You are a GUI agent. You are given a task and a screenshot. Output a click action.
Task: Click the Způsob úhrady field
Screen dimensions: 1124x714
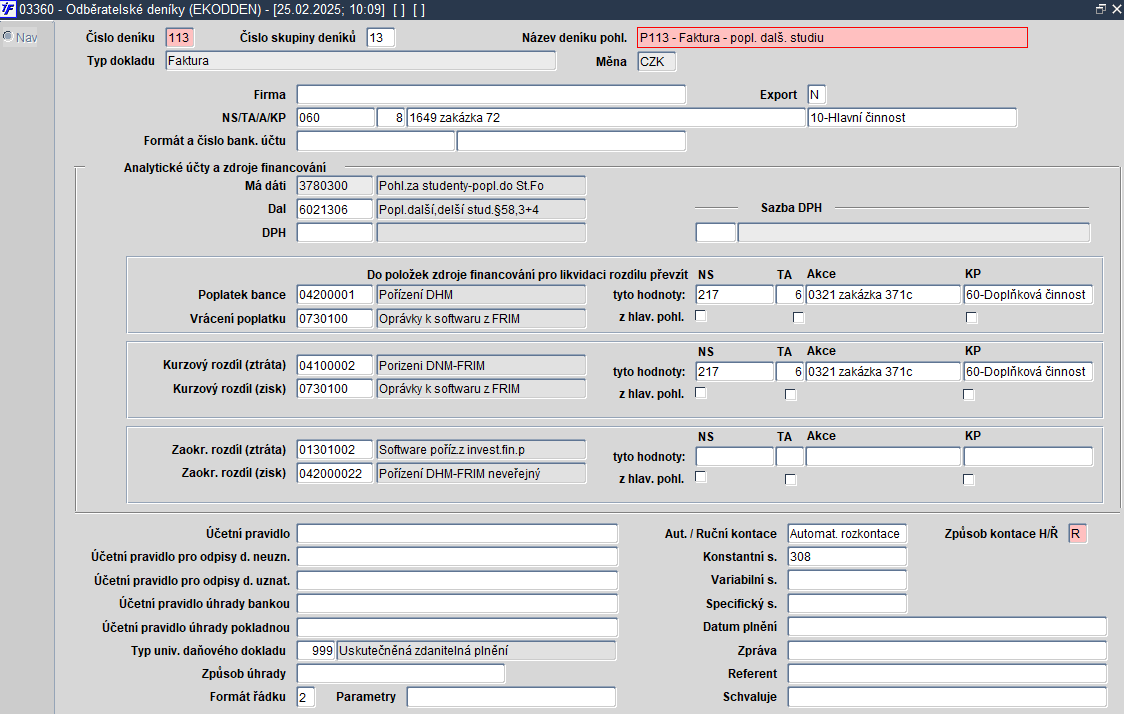coord(401,673)
